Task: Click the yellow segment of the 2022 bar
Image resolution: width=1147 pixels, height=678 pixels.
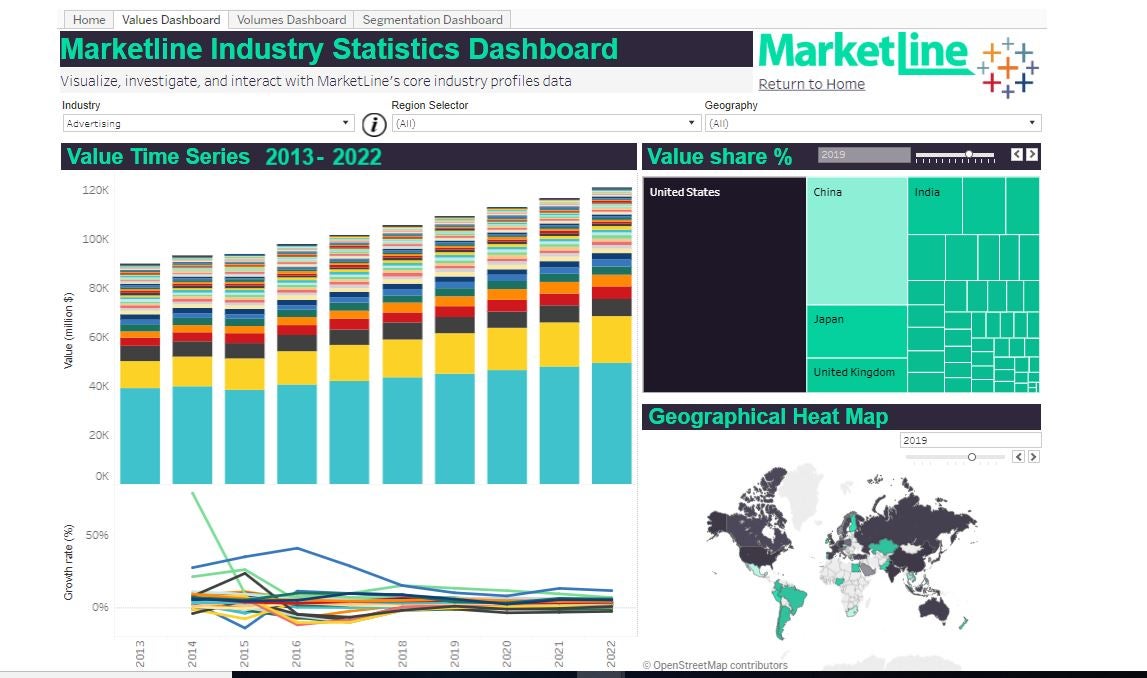Action: click(612, 339)
